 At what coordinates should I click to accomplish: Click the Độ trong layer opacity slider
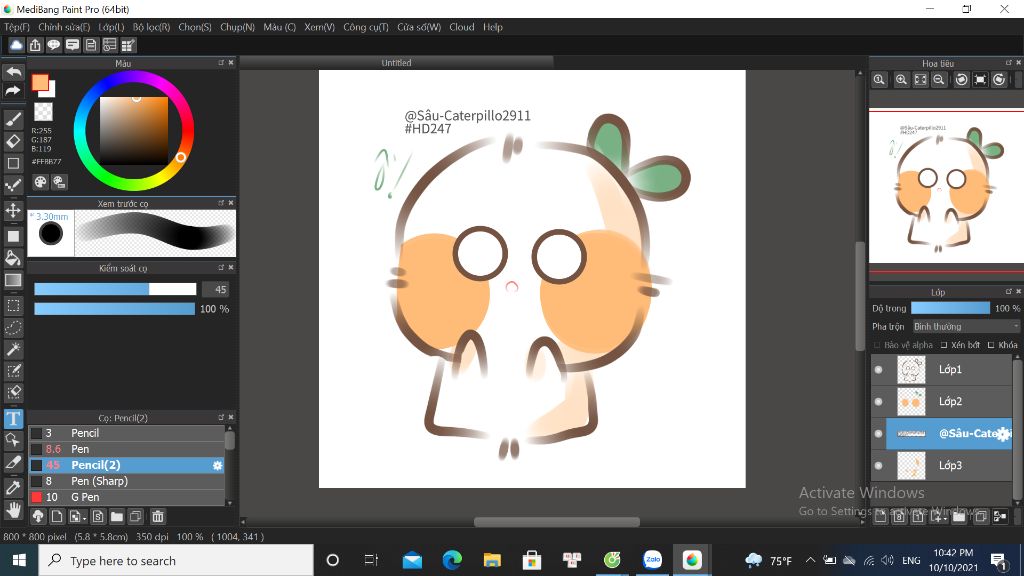950,308
